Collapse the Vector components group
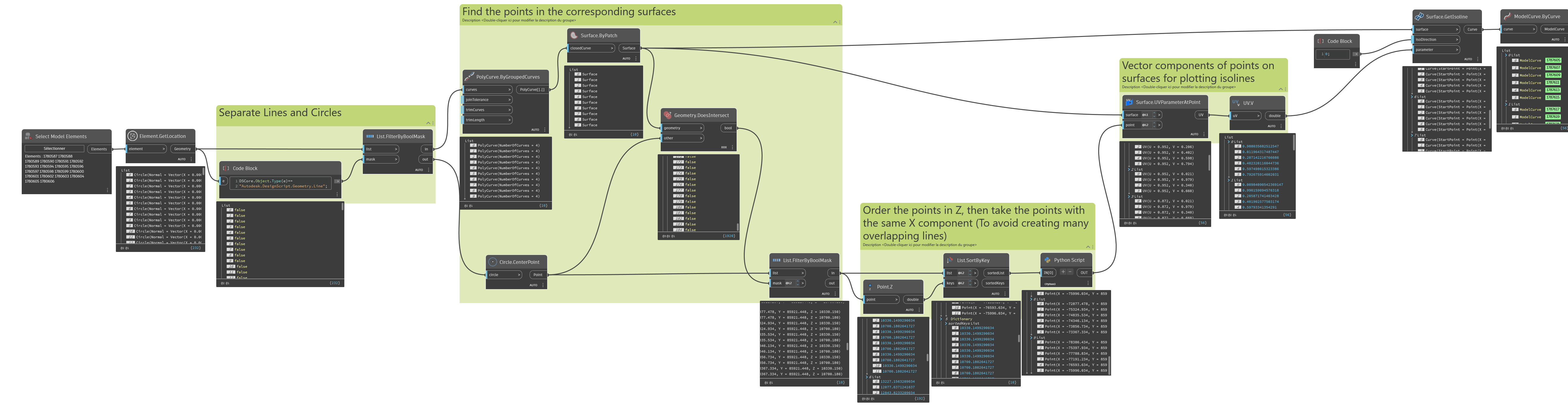1568x405 pixels. tap(1280, 89)
